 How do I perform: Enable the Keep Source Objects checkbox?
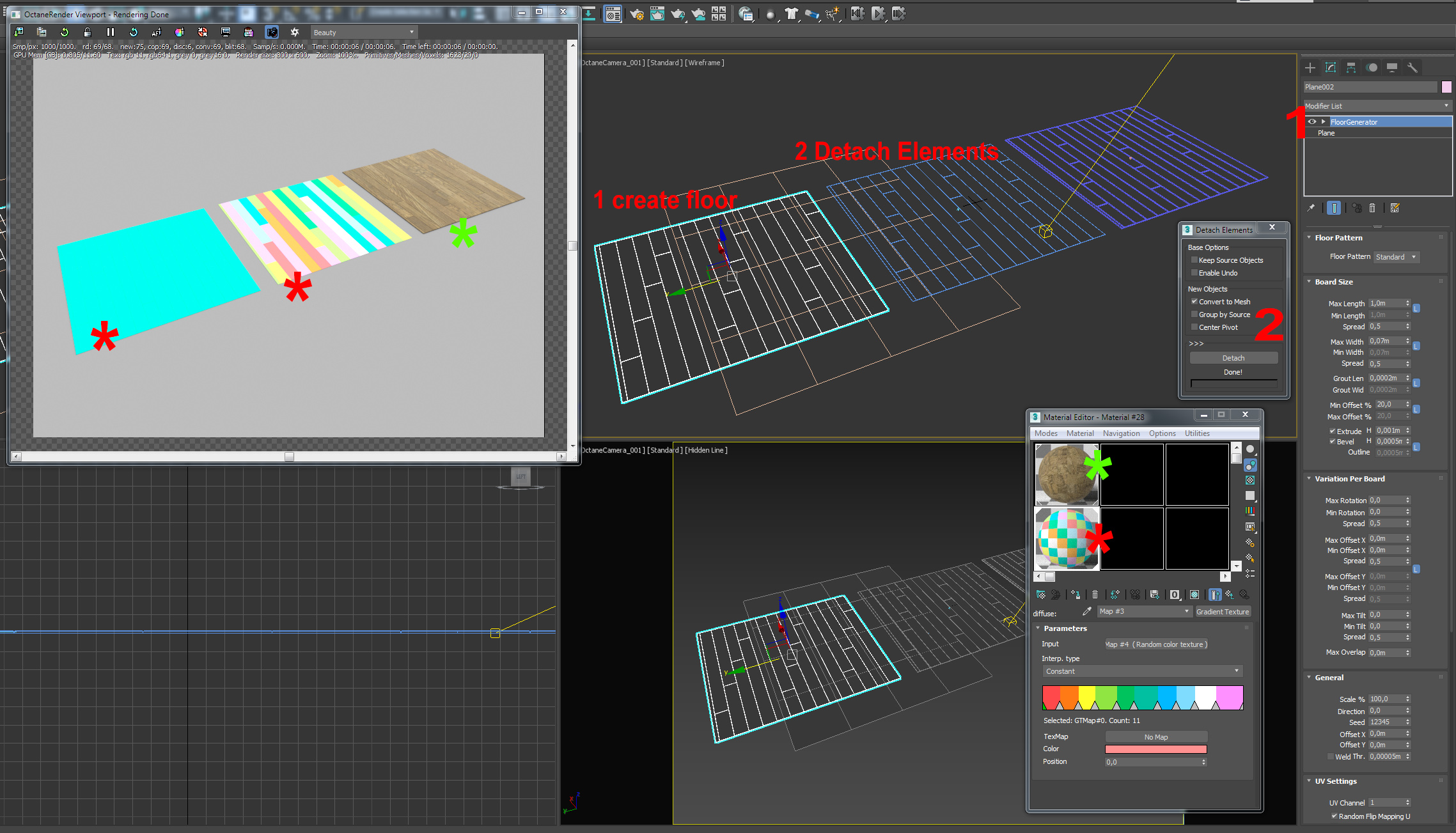1194,260
